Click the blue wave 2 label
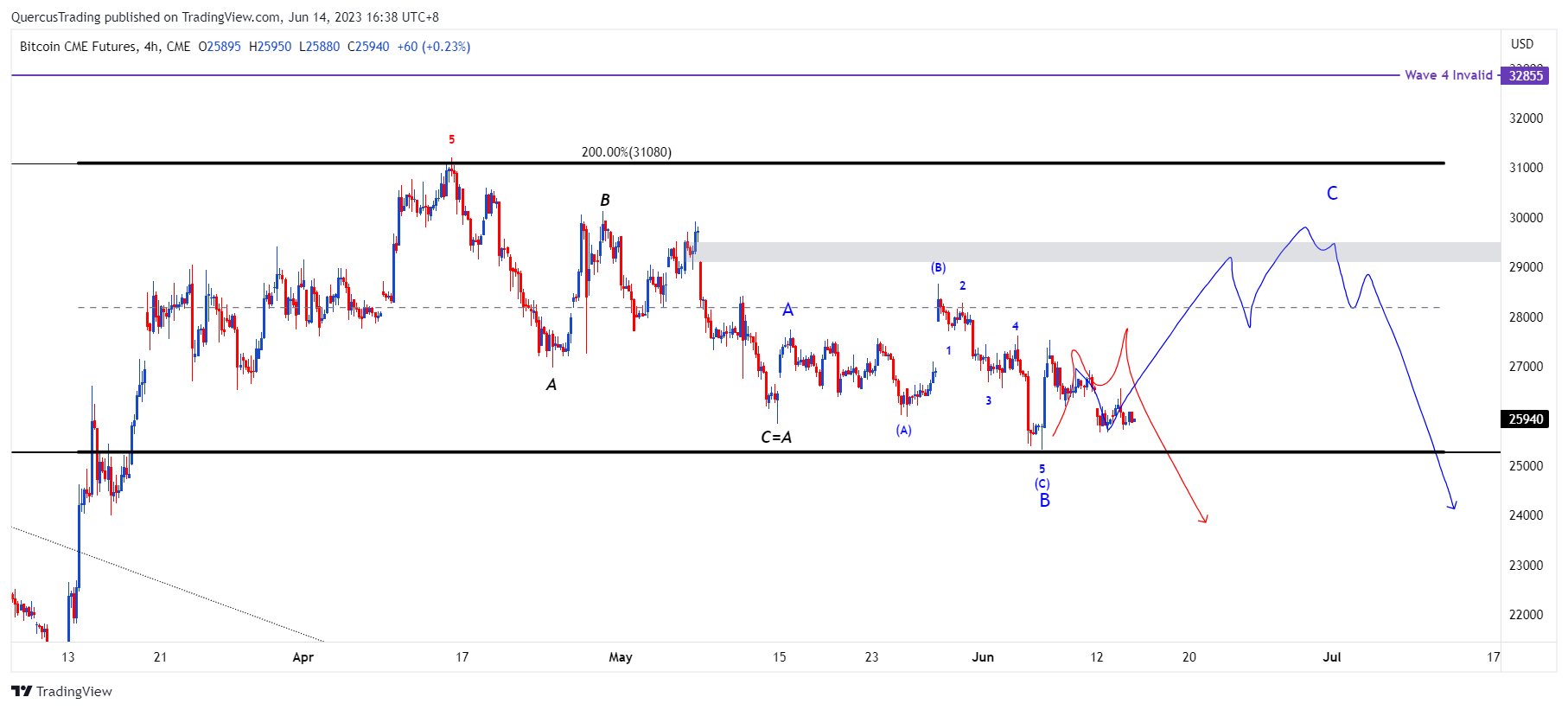 [962, 286]
